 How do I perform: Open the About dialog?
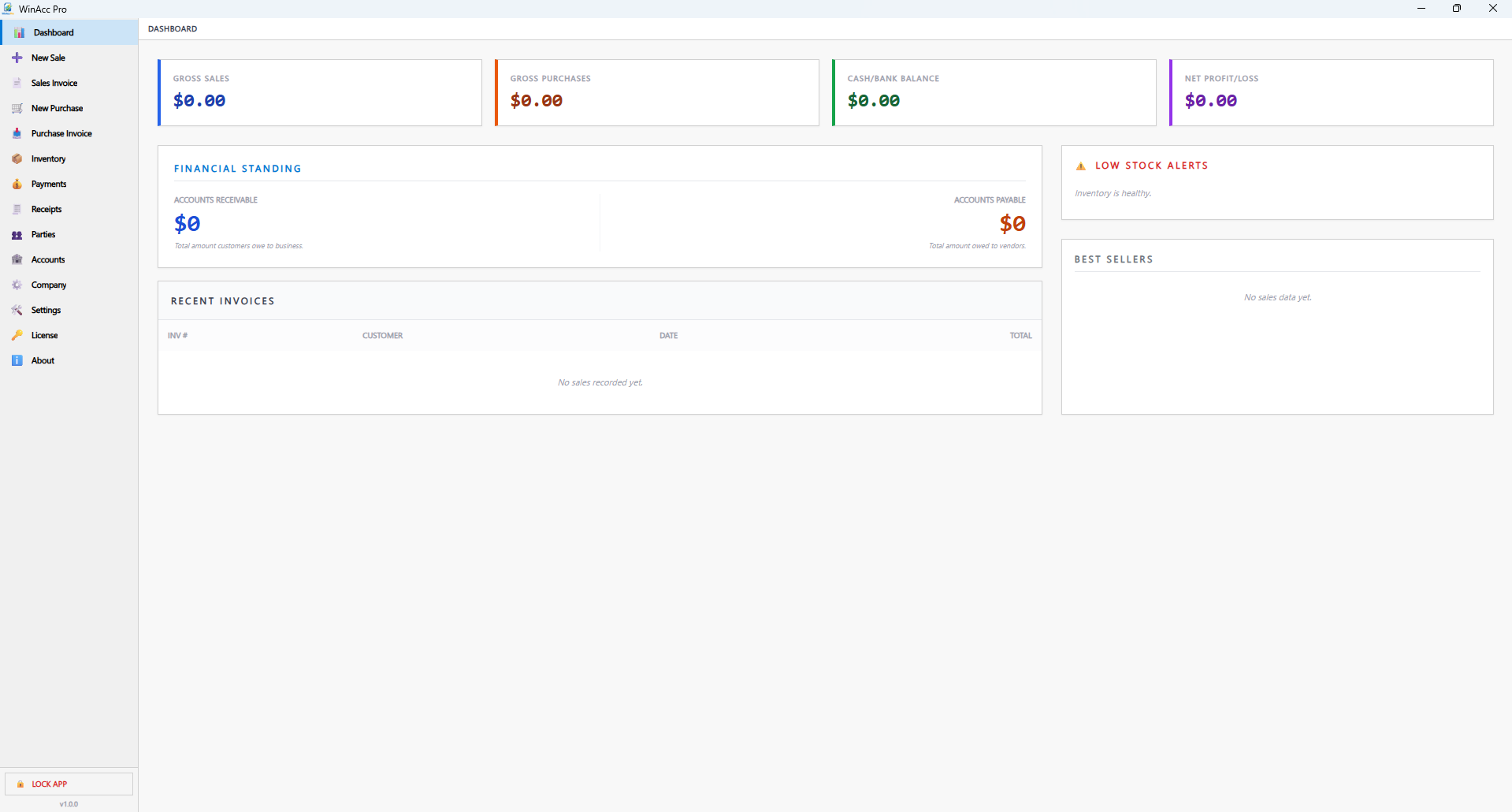point(42,360)
